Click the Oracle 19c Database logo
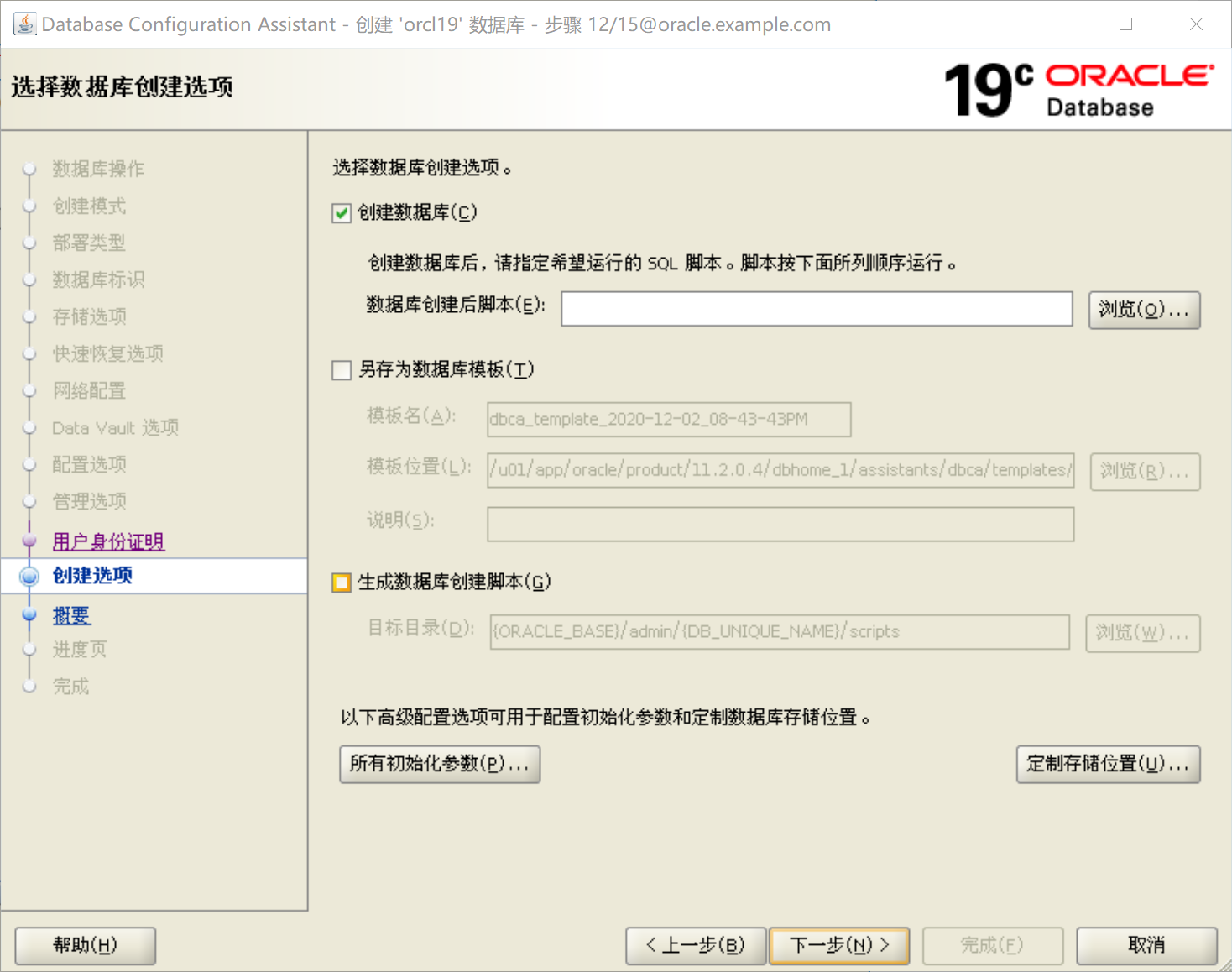The height and width of the screenshot is (972, 1232). [1078, 89]
